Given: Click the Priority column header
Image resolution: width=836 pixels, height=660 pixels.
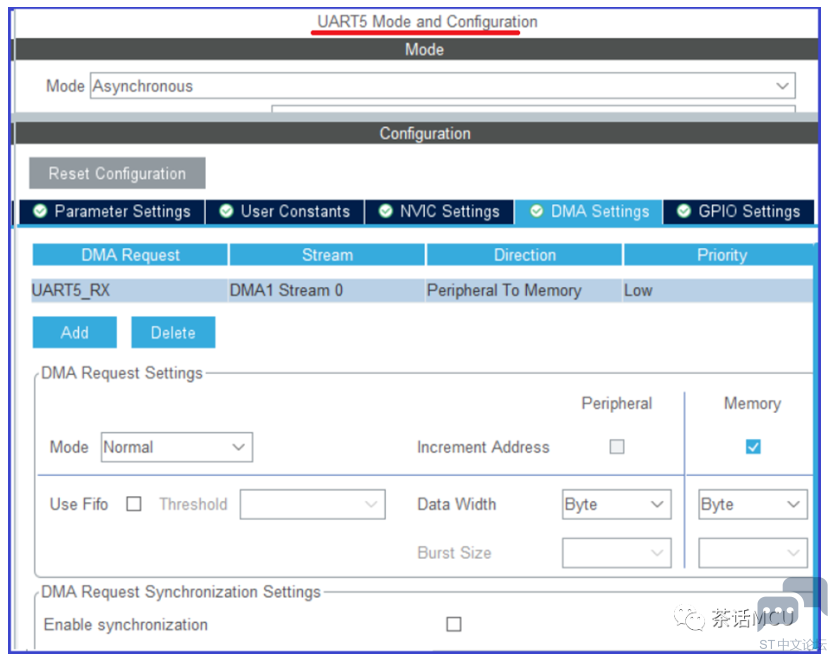Looking at the screenshot, I should (719, 255).
